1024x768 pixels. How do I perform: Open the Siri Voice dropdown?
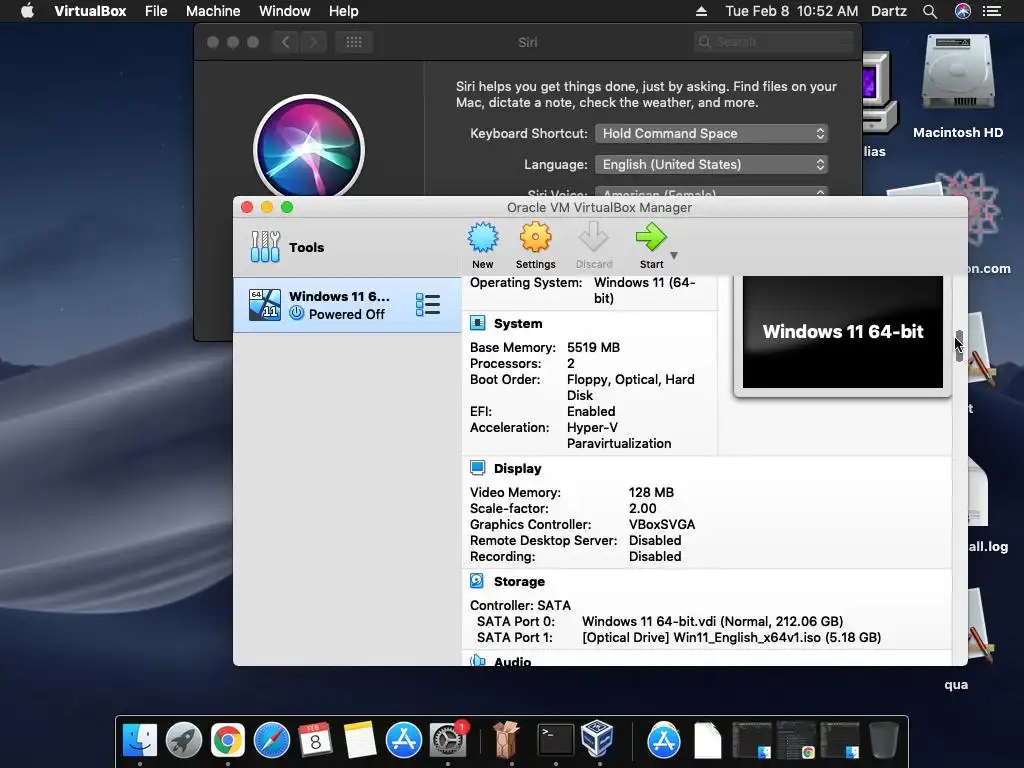click(x=712, y=192)
